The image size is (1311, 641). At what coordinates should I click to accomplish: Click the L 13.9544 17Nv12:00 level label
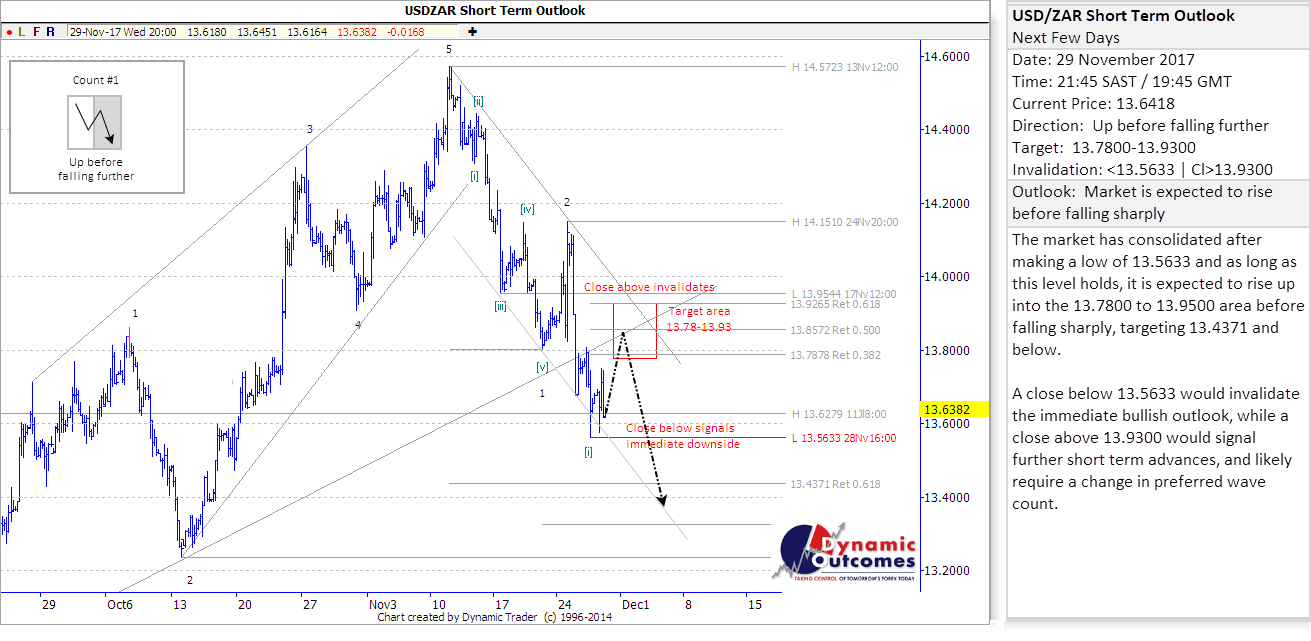[x=845, y=293]
